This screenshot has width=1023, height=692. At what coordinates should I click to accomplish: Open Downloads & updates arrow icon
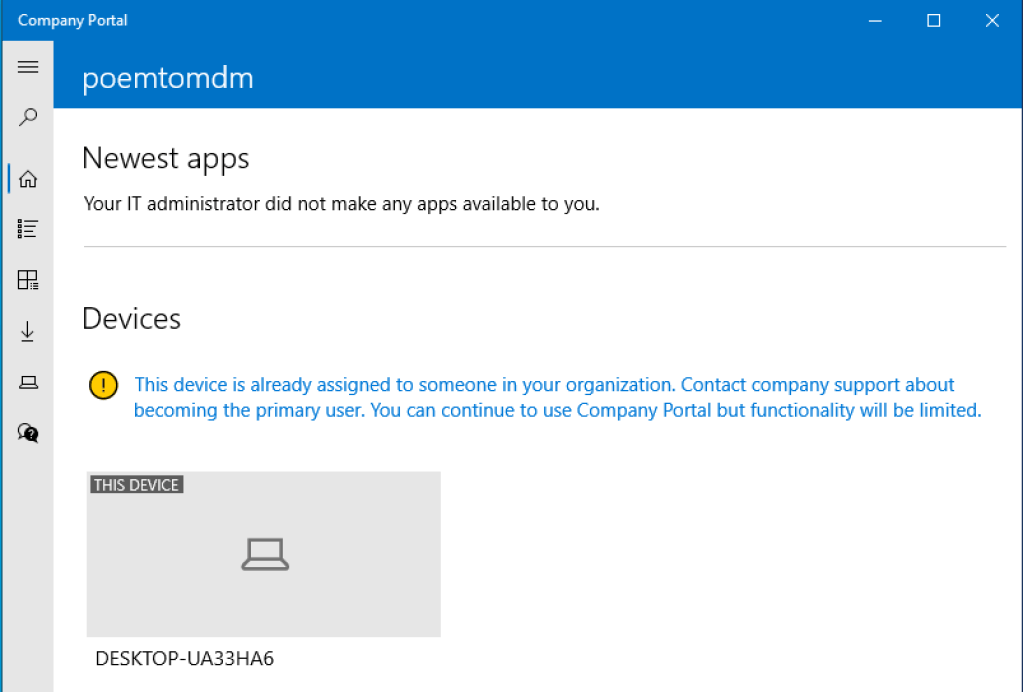coord(28,331)
